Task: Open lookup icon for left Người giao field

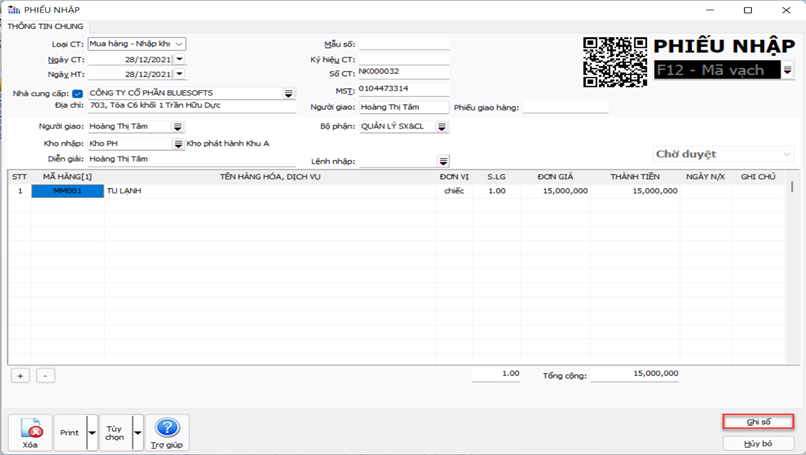Action: (177, 126)
